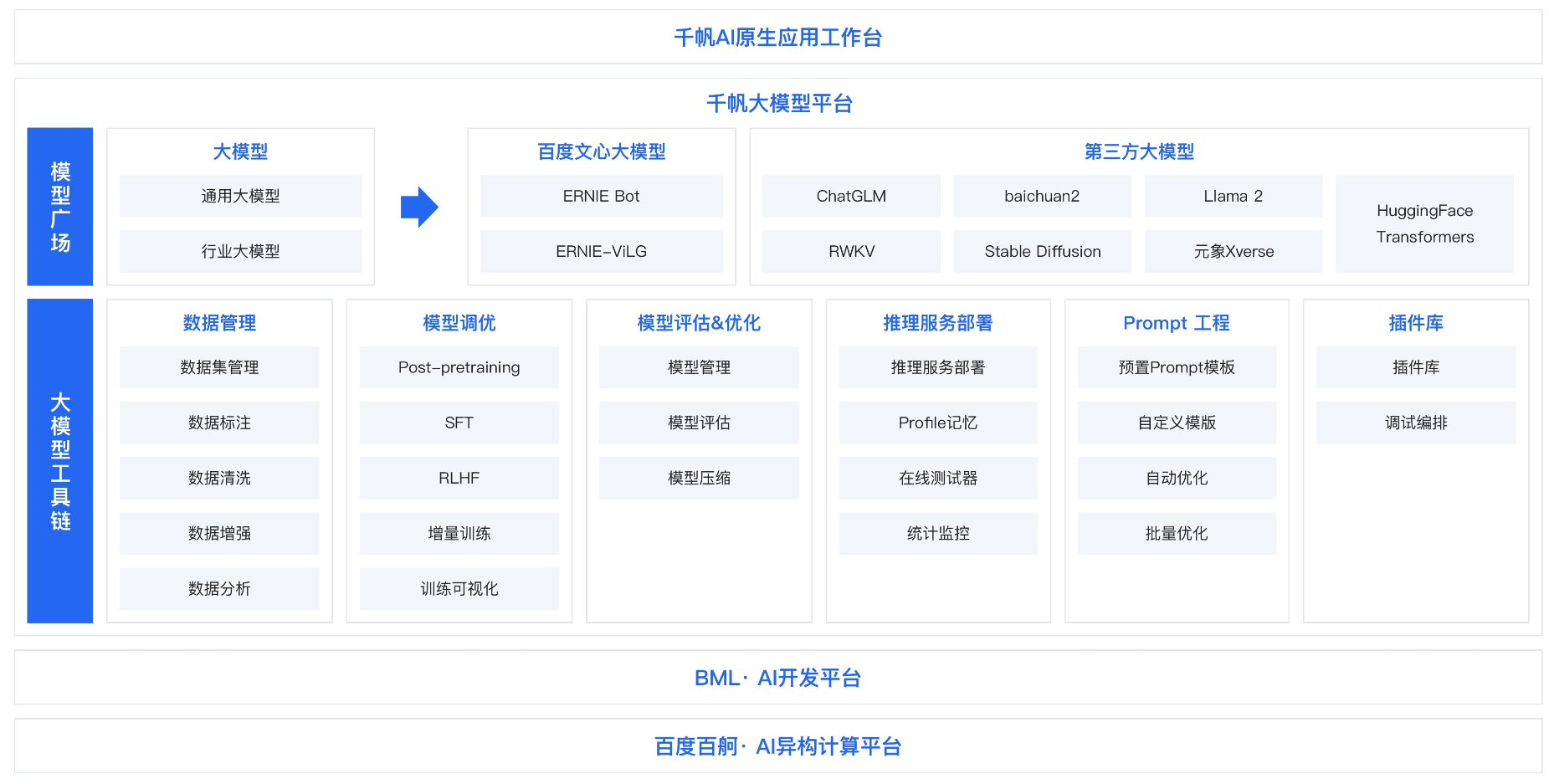
Task: Select the RWKV model box
Action: (x=851, y=251)
